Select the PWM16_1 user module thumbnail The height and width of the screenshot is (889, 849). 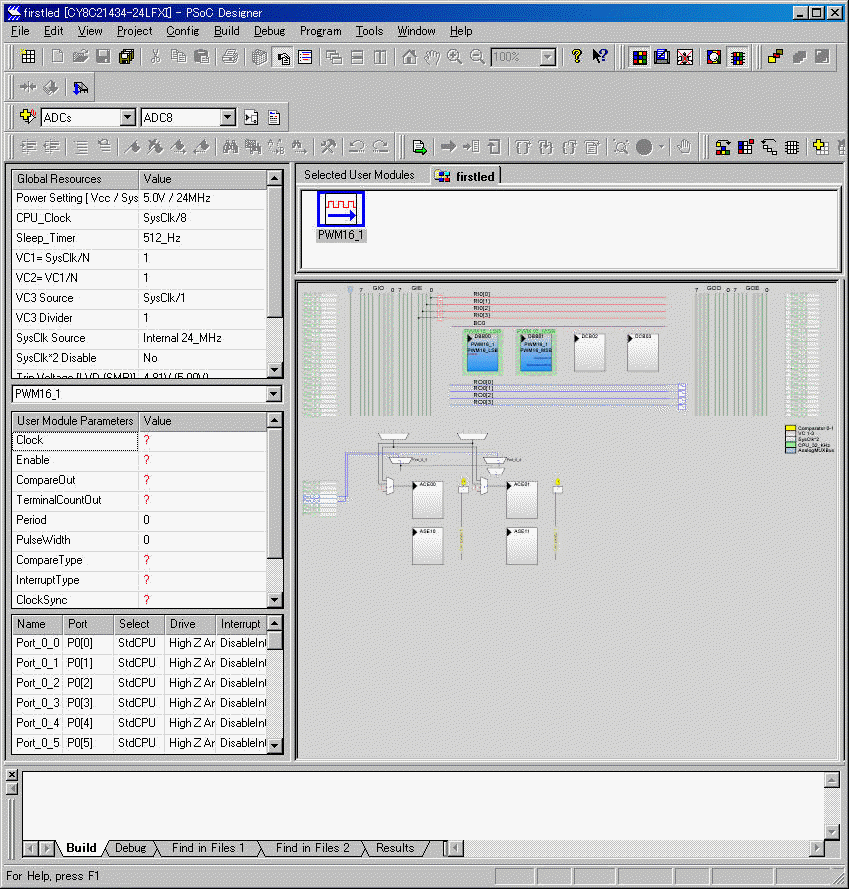tap(341, 217)
